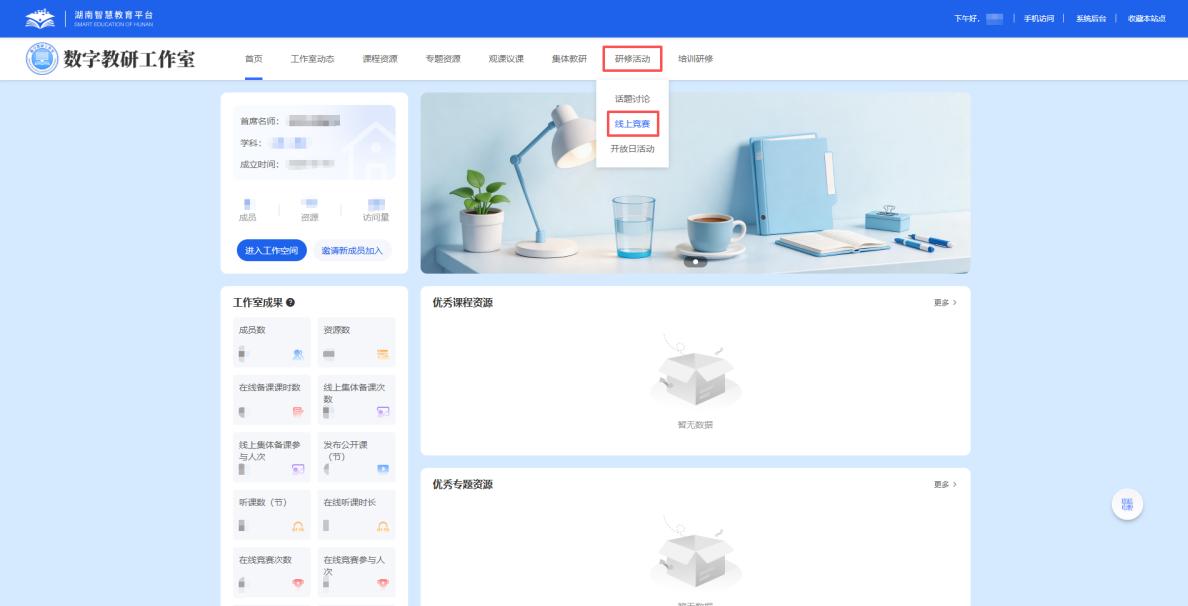Click the orange icon in 资源数 card
This screenshot has height=606, width=1188.
(383, 354)
